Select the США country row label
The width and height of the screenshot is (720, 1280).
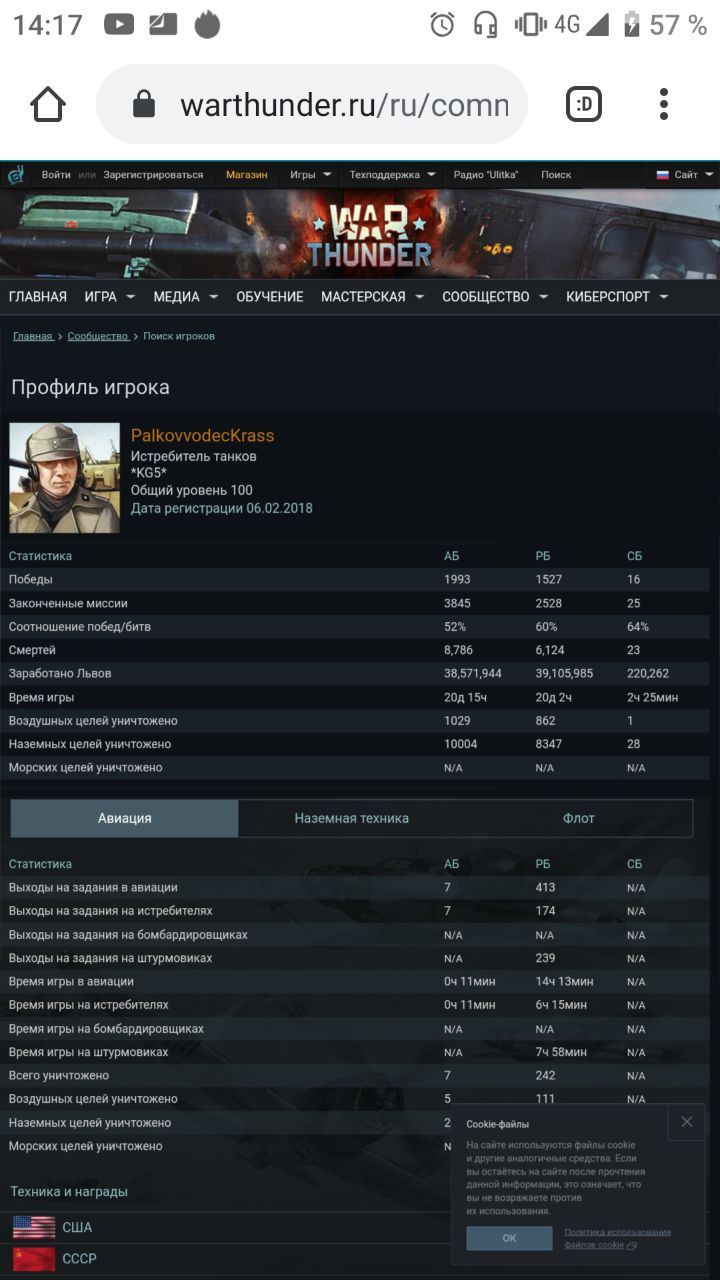[x=77, y=1228]
